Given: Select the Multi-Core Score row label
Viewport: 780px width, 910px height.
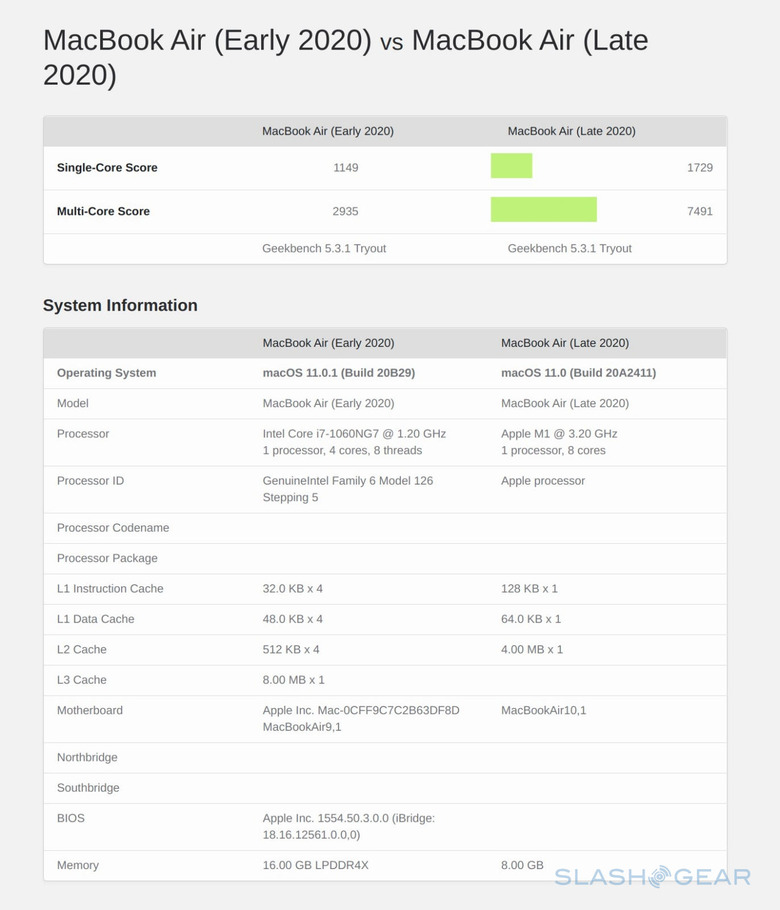Looking at the screenshot, I should (103, 212).
